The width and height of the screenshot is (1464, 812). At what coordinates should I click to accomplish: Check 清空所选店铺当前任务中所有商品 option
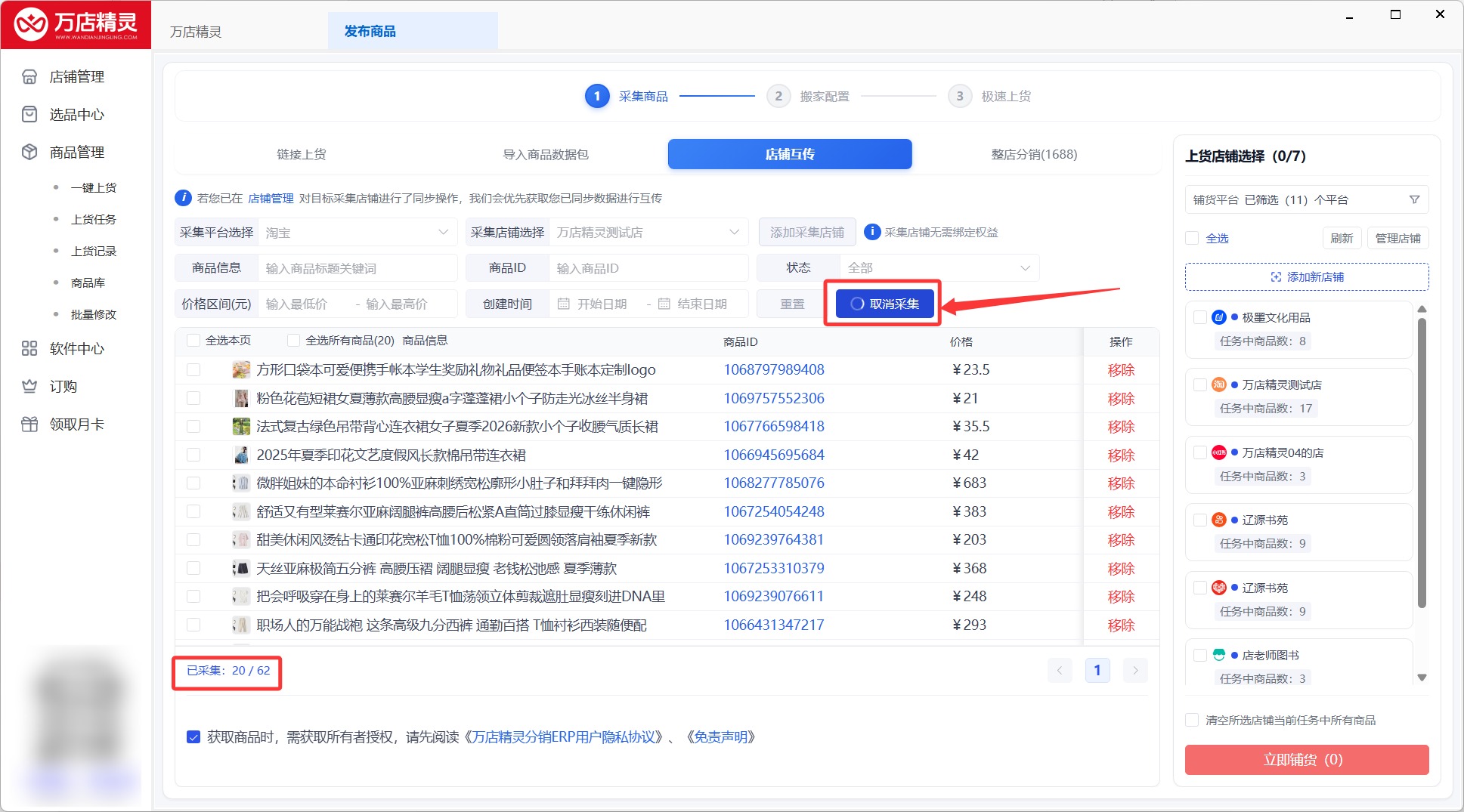[x=1192, y=720]
